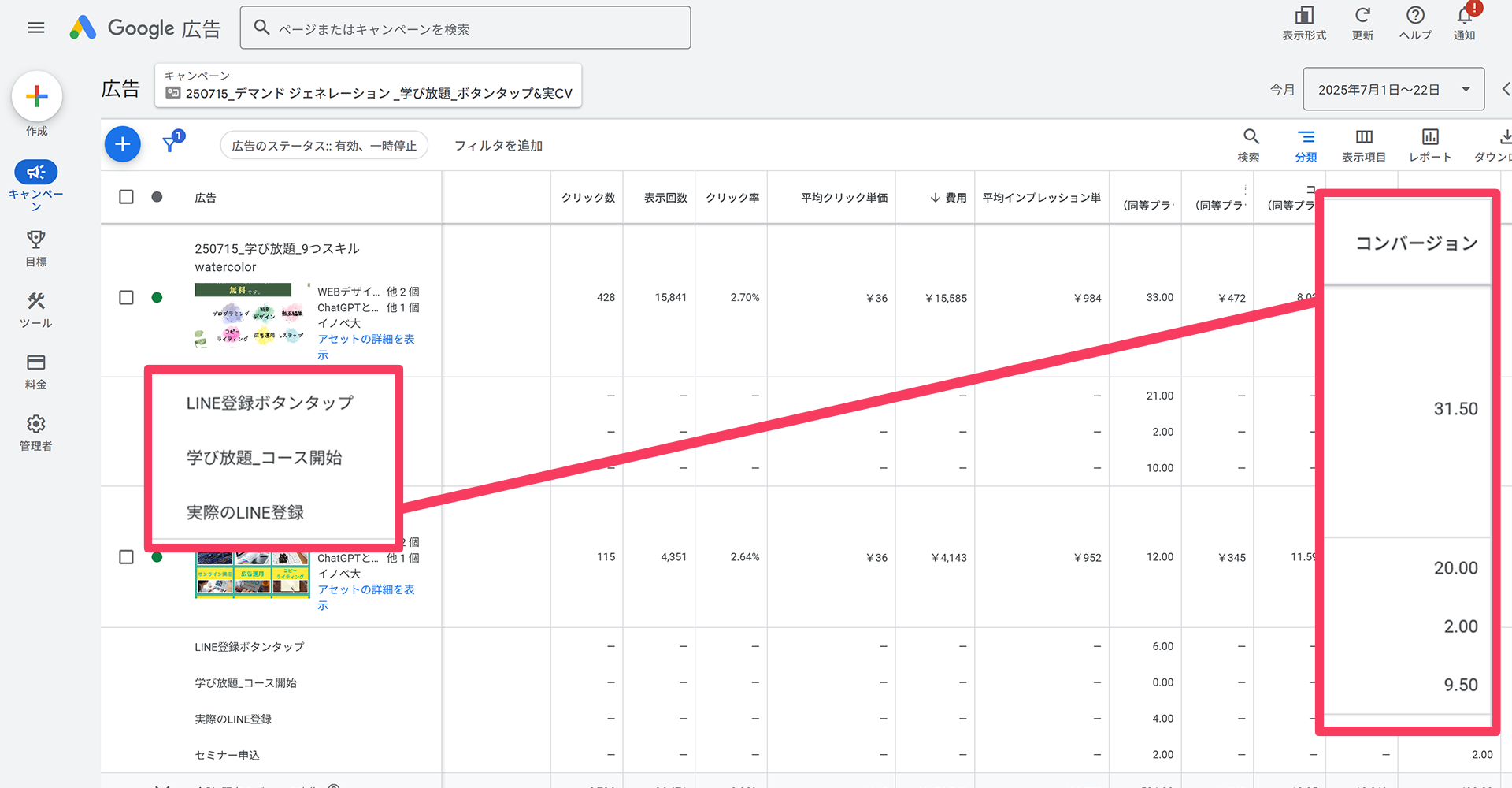Click the 表示形式 appearance icon
Image resolution: width=1512 pixels, height=788 pixels.
click(x=1304, y=17)
